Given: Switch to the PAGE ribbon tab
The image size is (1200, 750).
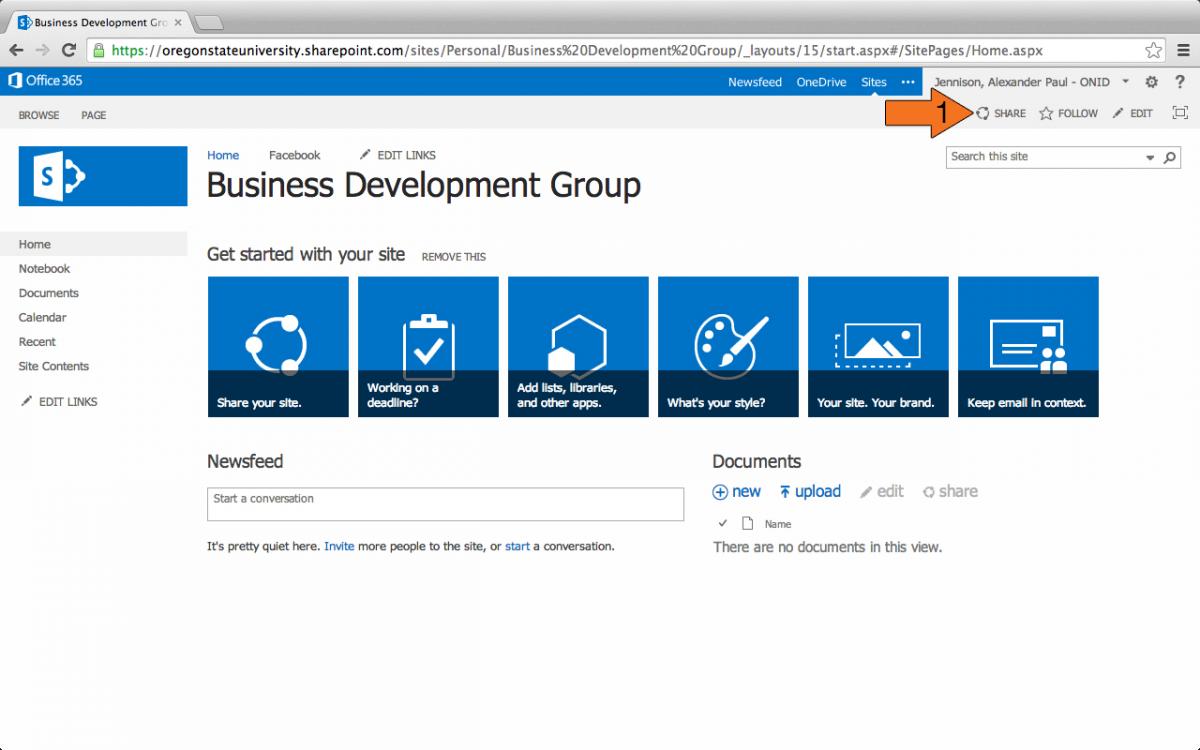Looking at the screenshot, I should tap(94, 115).
